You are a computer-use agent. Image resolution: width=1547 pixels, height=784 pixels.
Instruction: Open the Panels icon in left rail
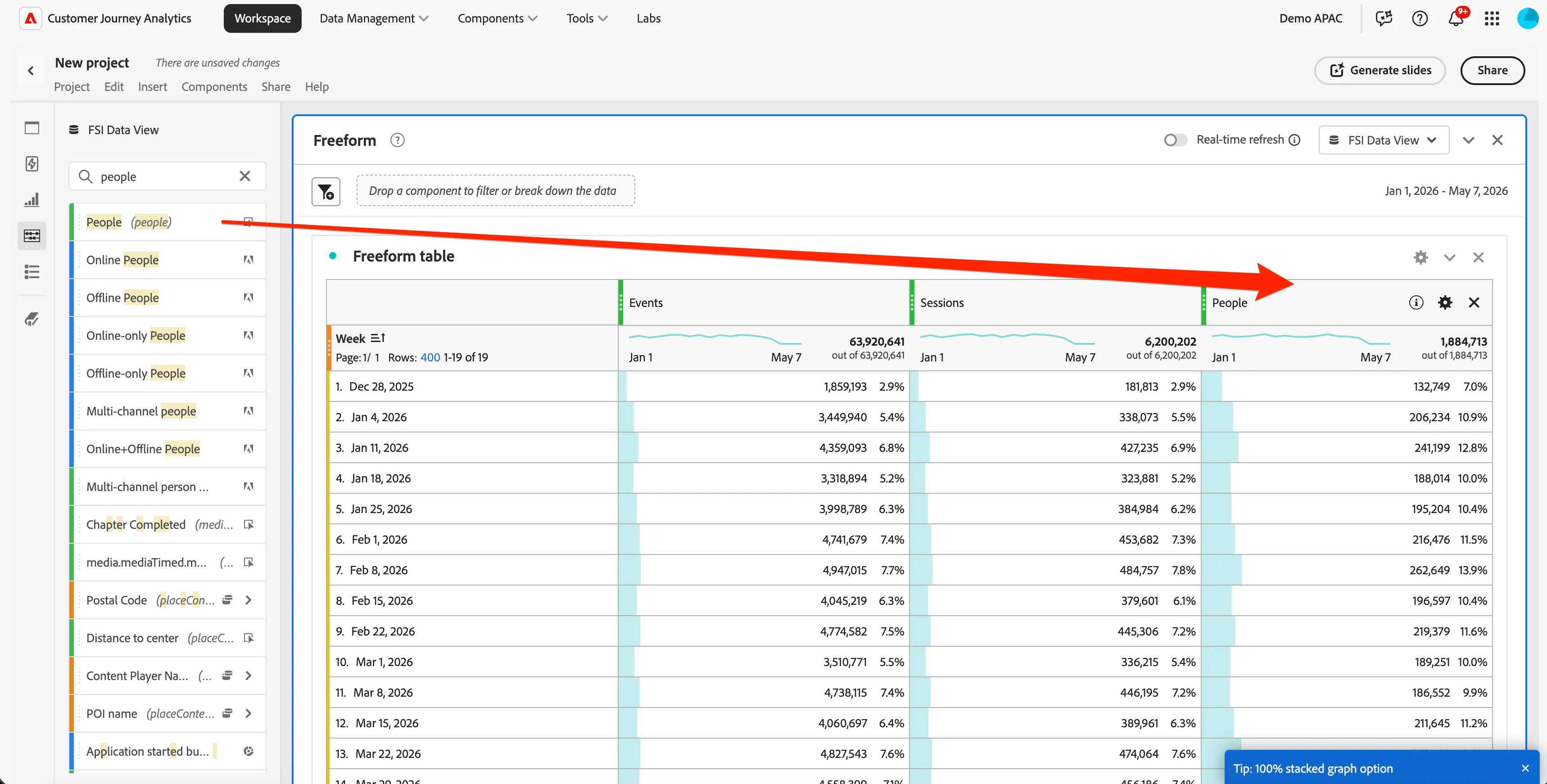[x=32, y=128]
